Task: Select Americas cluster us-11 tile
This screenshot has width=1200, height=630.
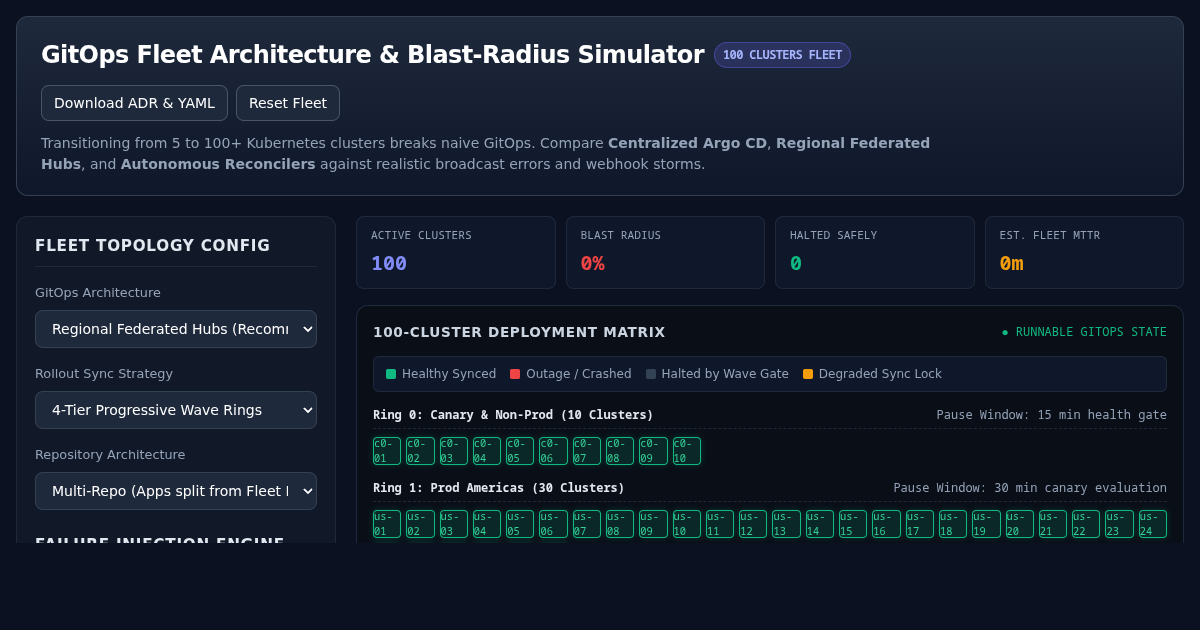Action: pyautogui.click(x=720, y=524)
